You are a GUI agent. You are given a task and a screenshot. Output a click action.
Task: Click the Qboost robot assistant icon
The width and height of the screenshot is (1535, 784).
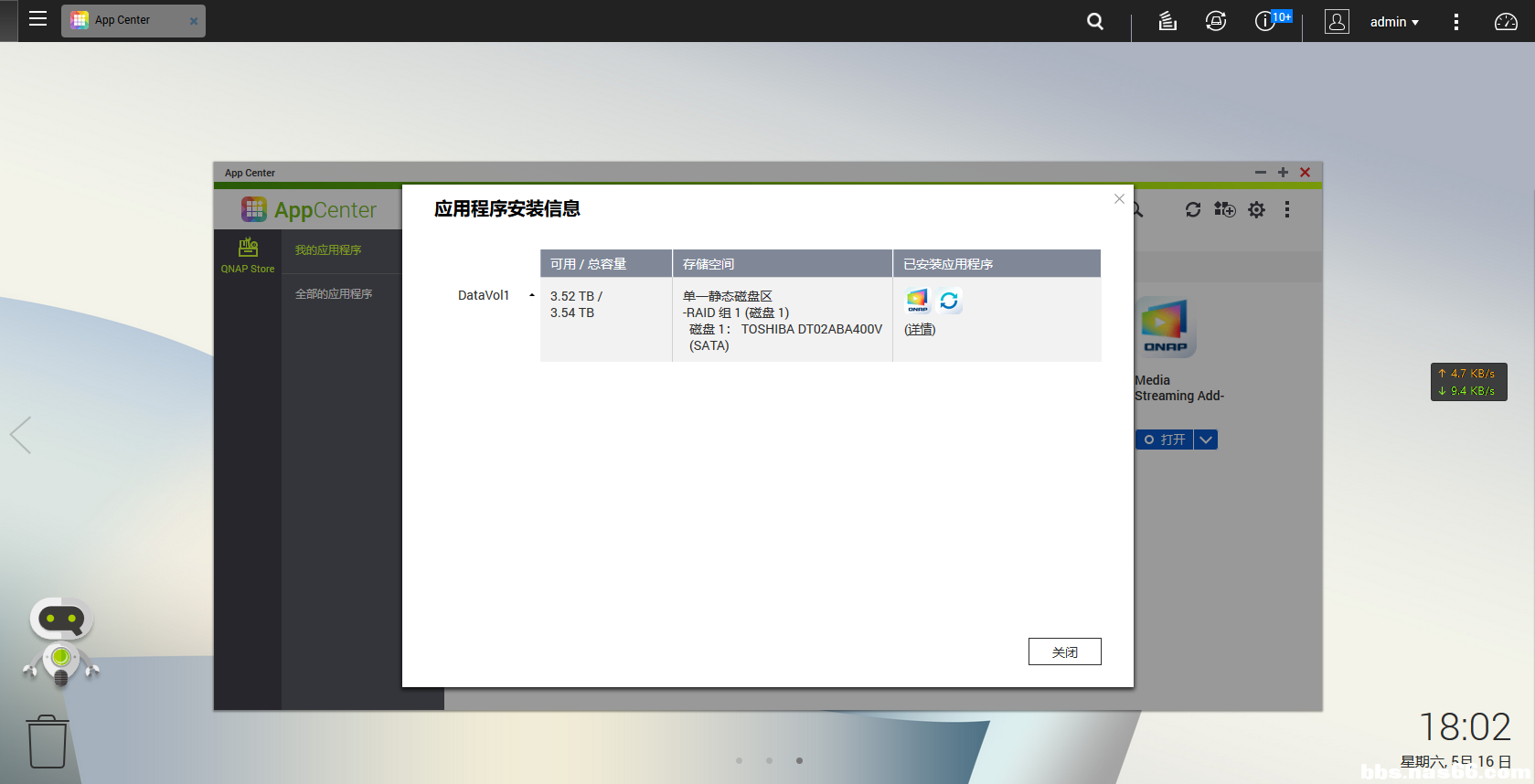(x=61, y=642)
